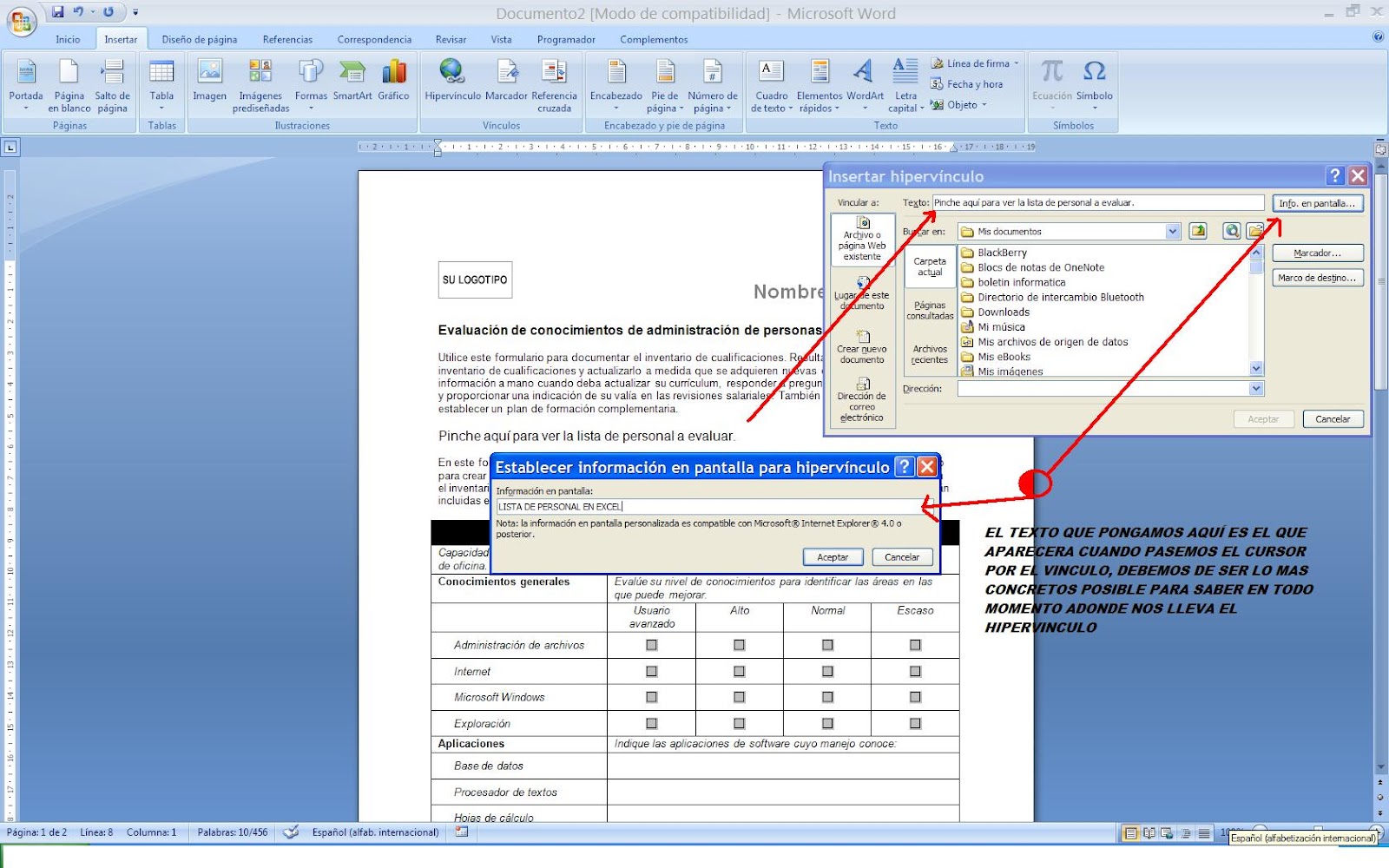Open the Diseño de página tab
This screenshot has width=1389, height=868.
pos(200,39)
